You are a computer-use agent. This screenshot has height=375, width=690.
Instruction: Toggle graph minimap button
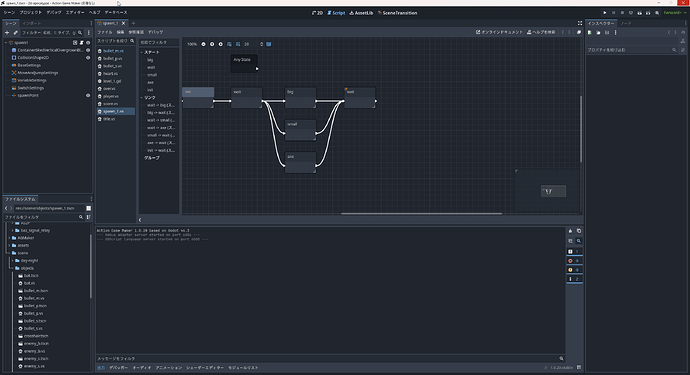point(268,44)
